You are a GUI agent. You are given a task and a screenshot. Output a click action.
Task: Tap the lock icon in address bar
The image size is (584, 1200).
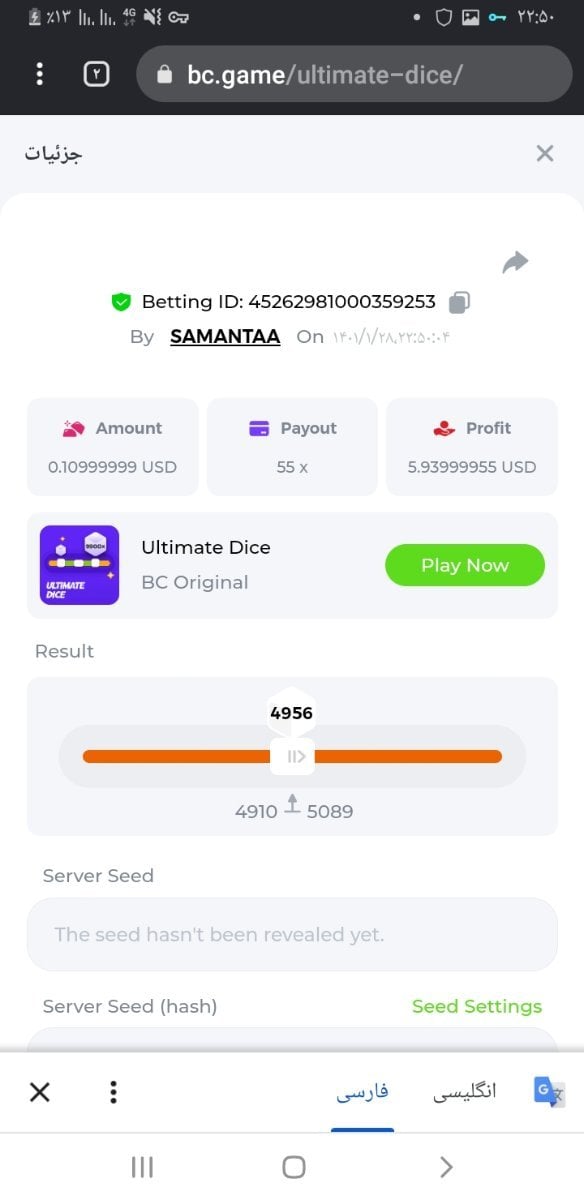coord(166,74)
